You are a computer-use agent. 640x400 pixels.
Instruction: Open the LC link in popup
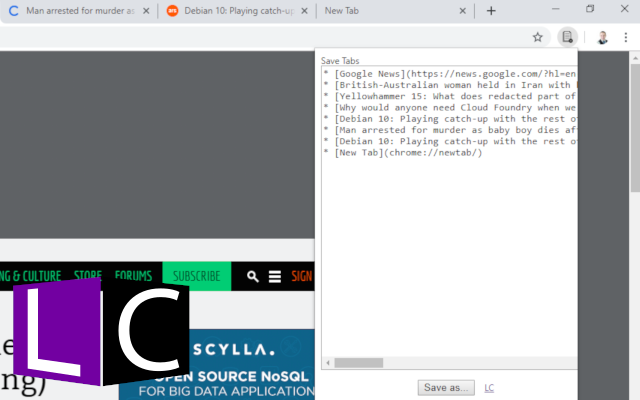(x=489, y=387)
